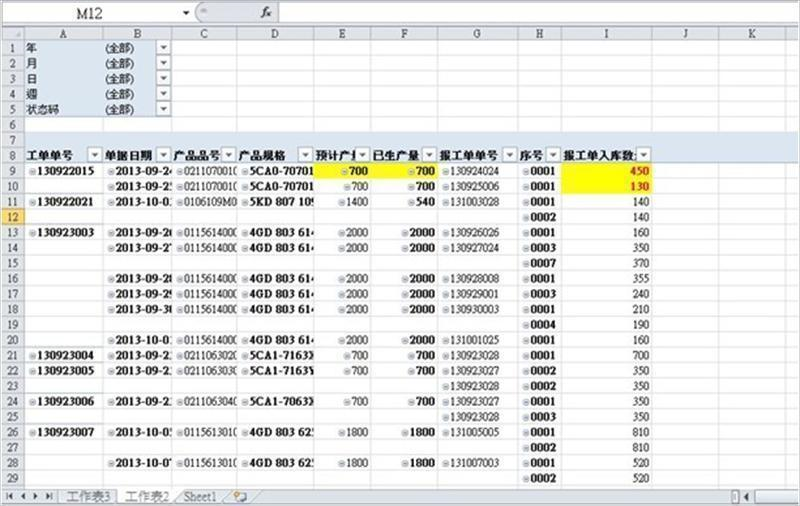Screen dimensions: 800x506
Task: Click the horizontal scrollbar at the bottom
Action: 766,496
